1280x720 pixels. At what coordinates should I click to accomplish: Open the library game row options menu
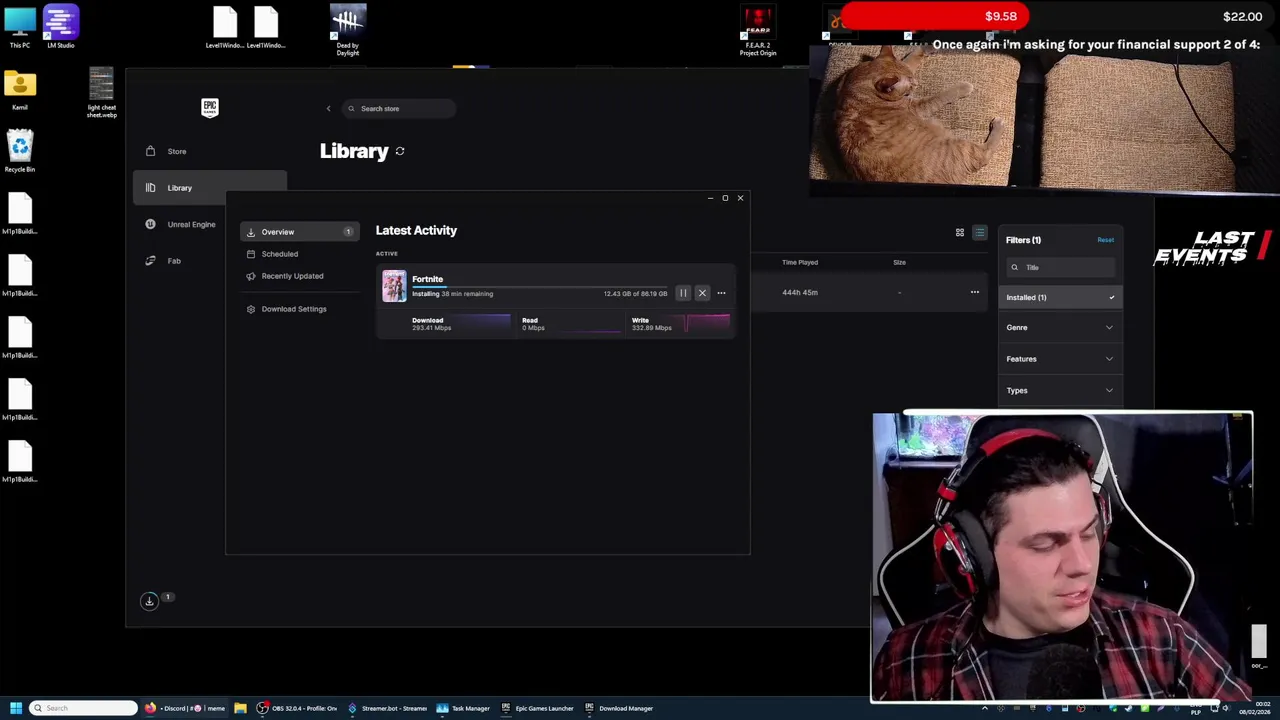pos(975,292)
